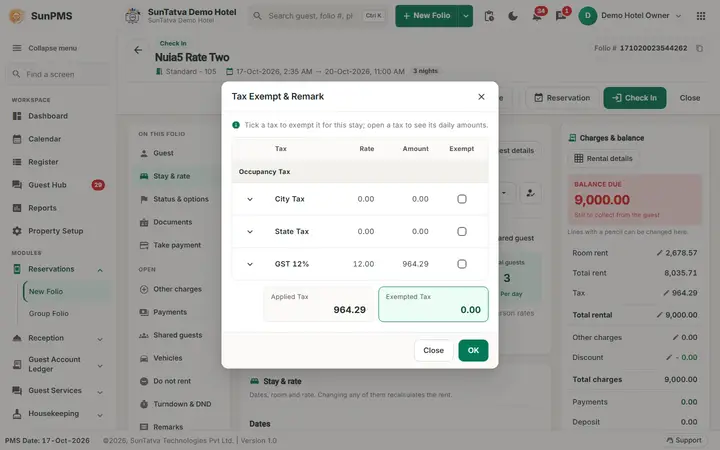The height and width of the screenshot is (450, 720).
Task: Open the clipboard clock icon in header
Action: (x=489, y=16)
